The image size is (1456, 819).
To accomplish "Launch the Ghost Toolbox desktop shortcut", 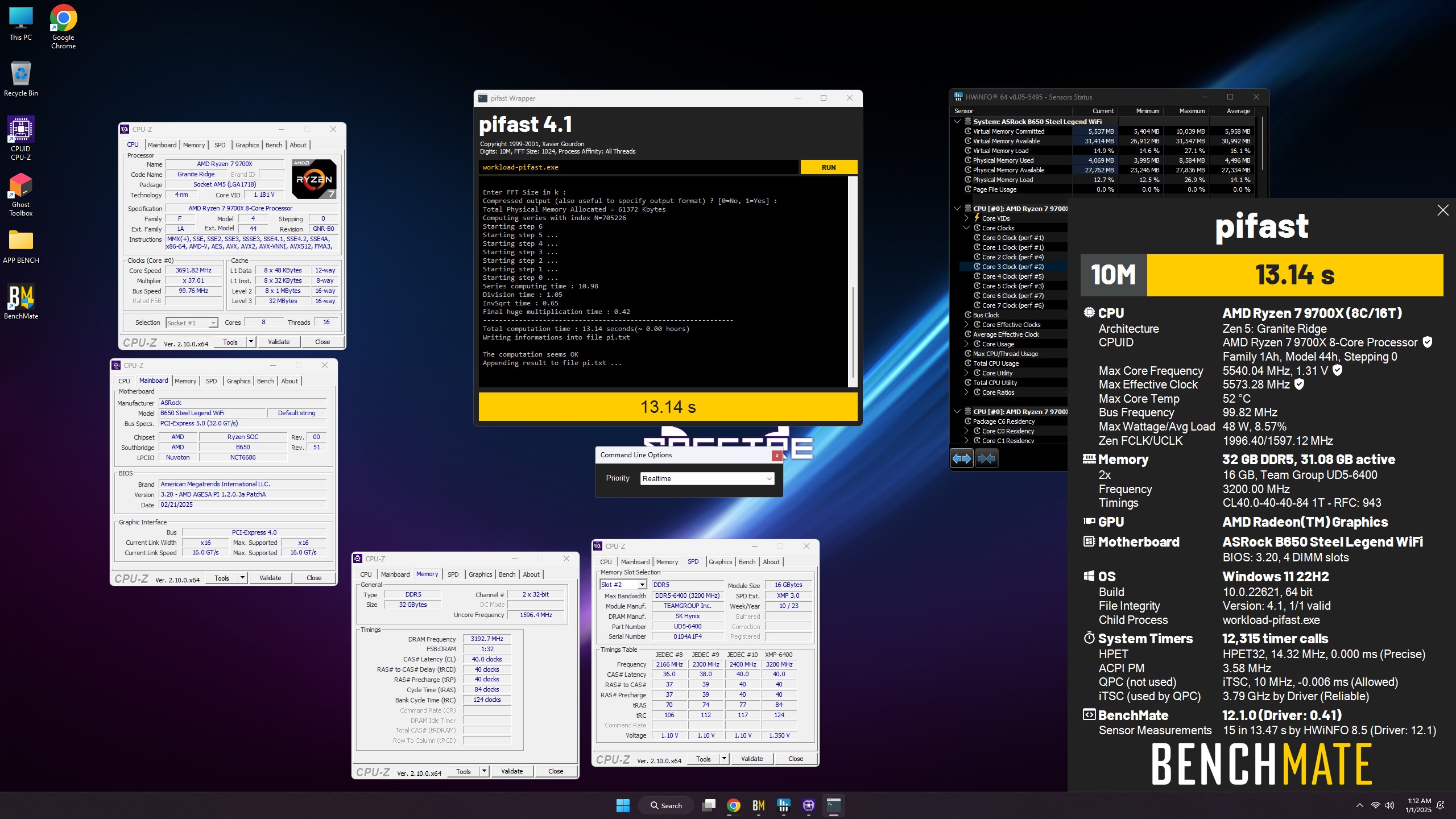I will point(21,195).
